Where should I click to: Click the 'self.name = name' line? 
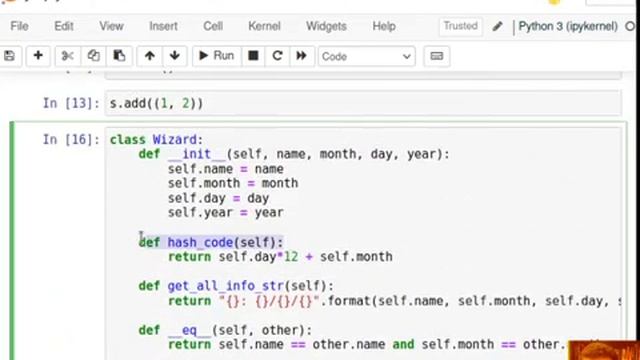click(226, 169)
